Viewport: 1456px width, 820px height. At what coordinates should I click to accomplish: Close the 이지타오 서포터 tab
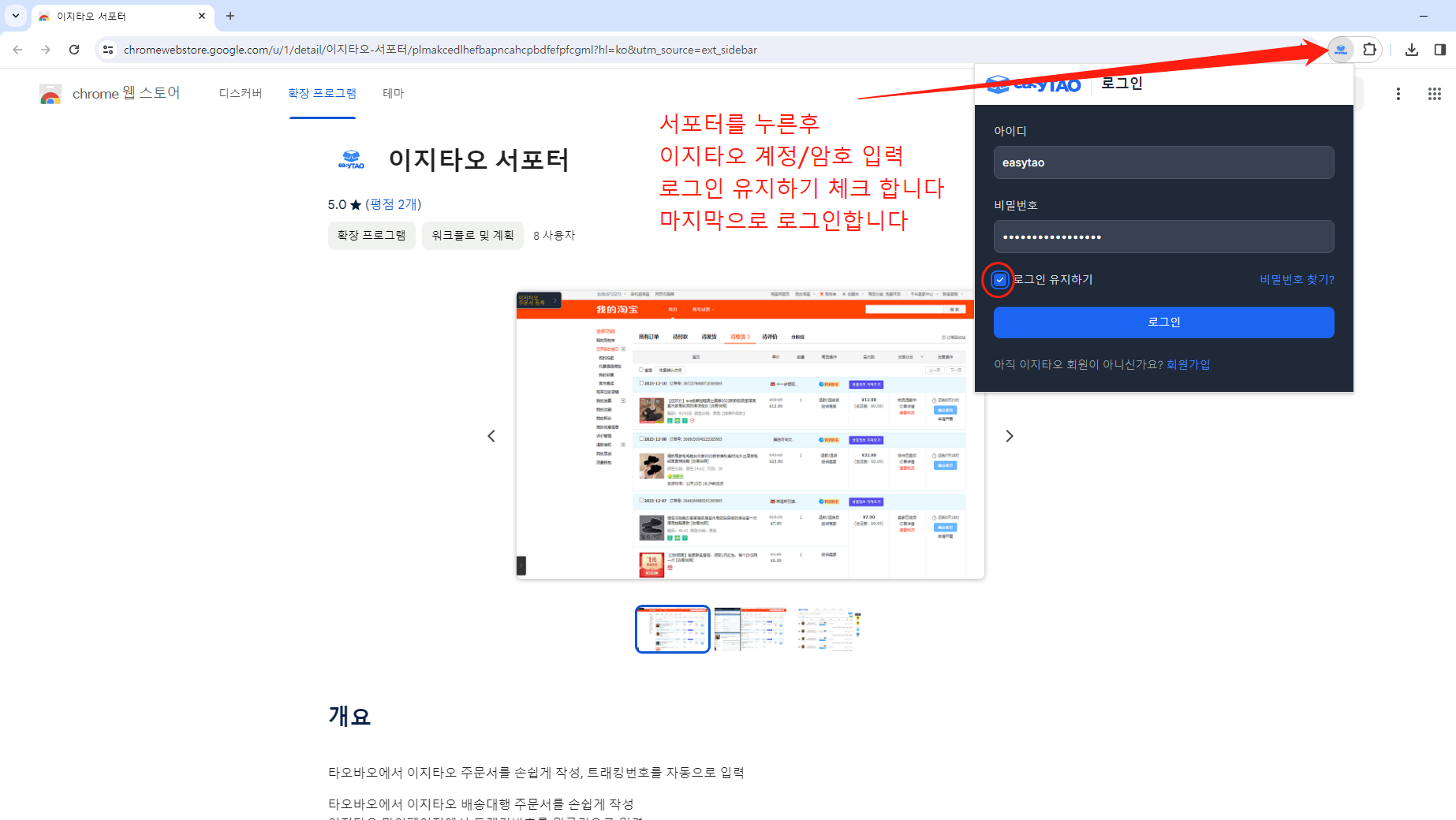pos(202,16)
